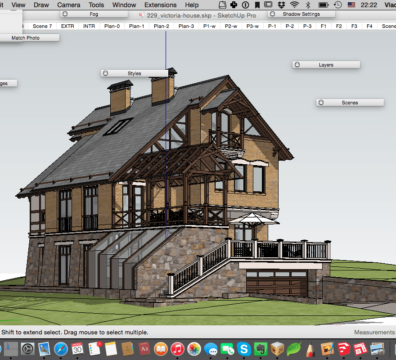The image size is (396, 360).
Task: Click the round button on Shadow Settings panel
Action: point(273,14)
